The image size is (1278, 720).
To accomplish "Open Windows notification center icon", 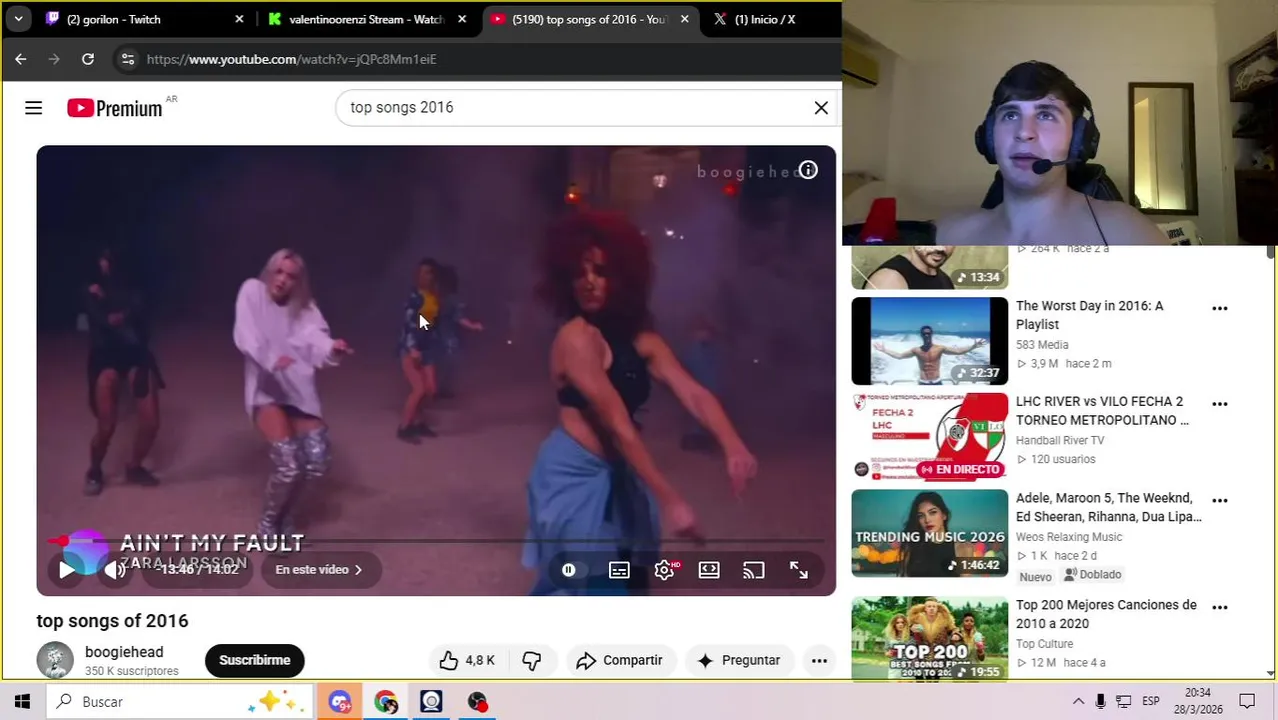I will [x=1247, y=702].
